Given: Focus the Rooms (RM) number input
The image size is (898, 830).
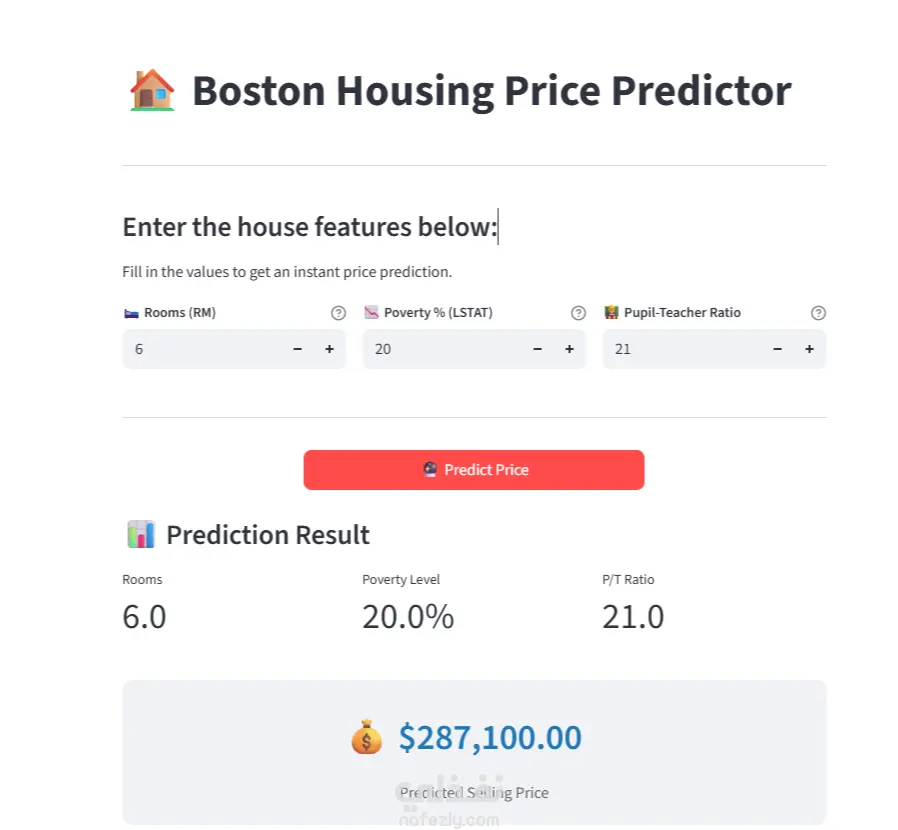Looking at the screenshot, I should pyautogui.click(x=200, y=349).
